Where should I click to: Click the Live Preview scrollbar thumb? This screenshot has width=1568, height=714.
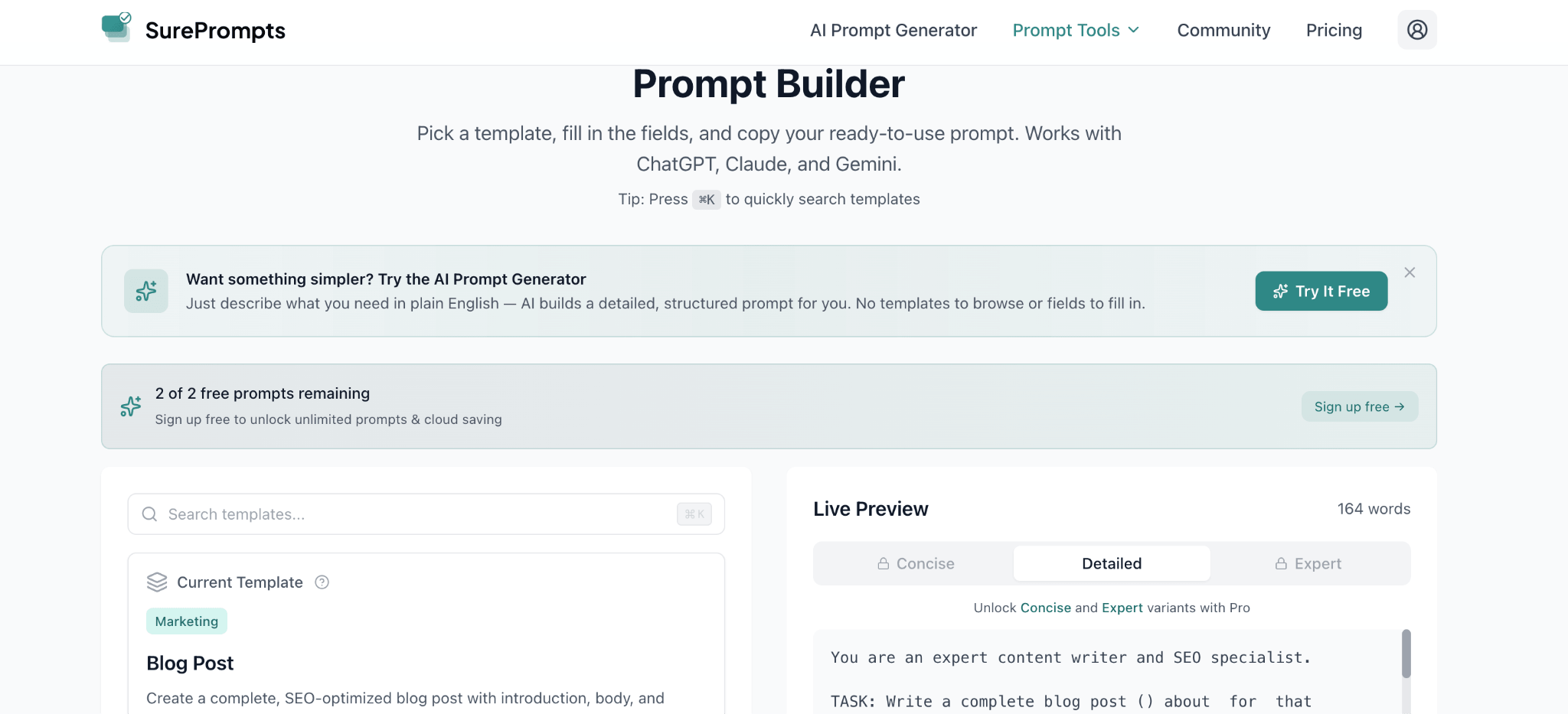click(x=1406, y=654)
